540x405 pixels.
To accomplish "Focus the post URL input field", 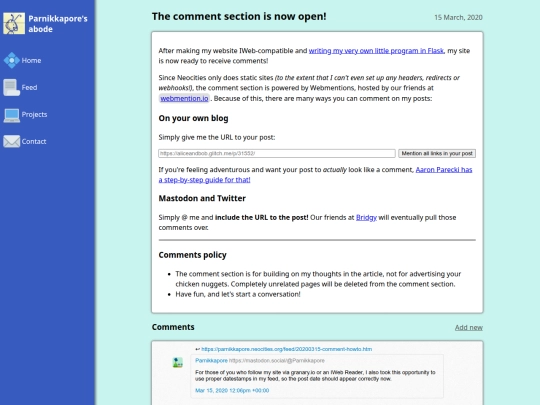I will (277, 153).
